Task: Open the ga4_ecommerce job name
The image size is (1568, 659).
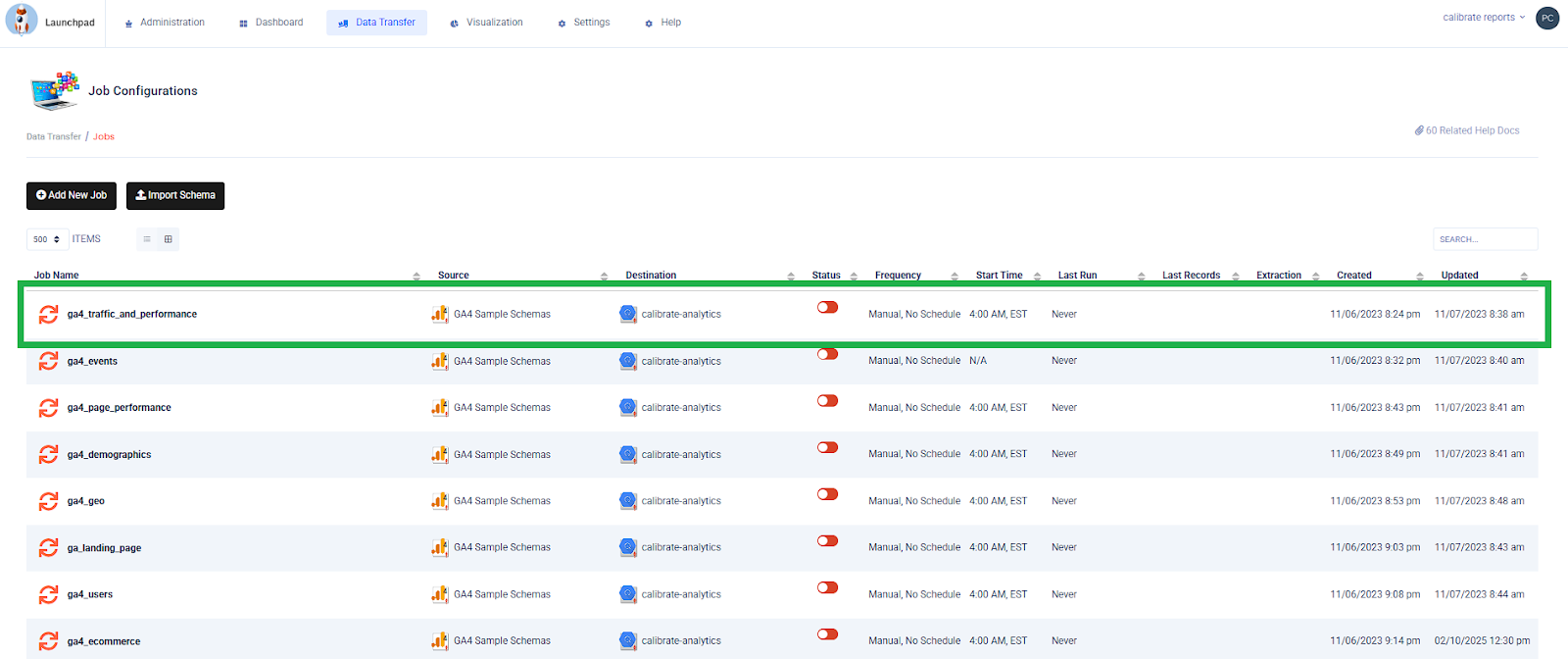Action: (x=104, y=641)
